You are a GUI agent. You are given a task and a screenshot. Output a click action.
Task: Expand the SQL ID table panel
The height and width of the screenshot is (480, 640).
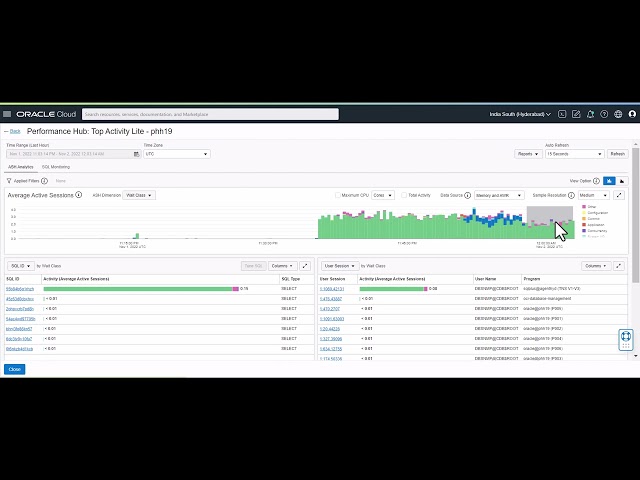pos(305,266)
